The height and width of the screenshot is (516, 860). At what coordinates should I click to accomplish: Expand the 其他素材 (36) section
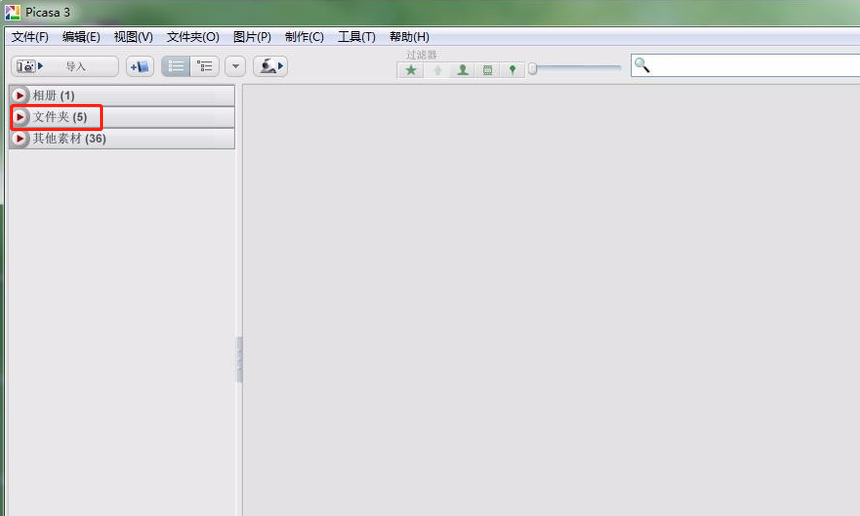(20, 139)
